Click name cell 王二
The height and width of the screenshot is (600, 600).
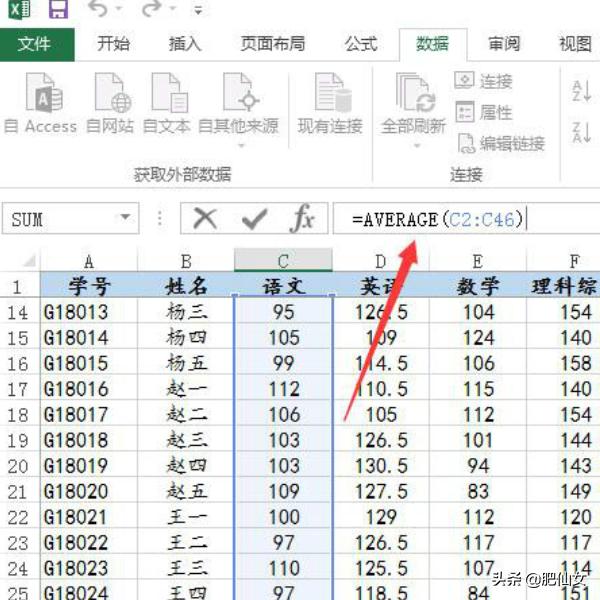click(x=186, y=543)
